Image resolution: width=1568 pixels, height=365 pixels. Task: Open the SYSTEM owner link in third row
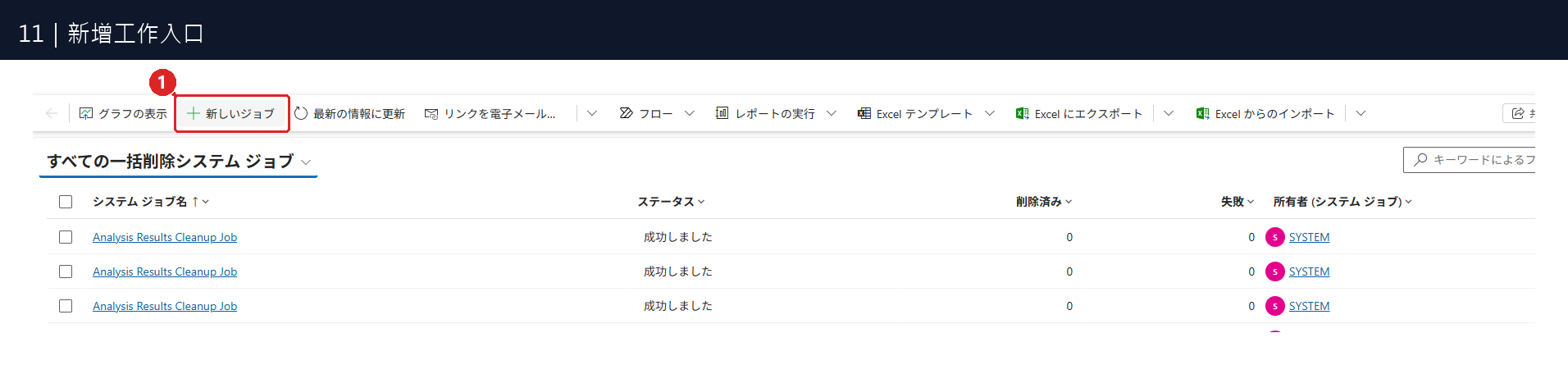point(1309,306)
